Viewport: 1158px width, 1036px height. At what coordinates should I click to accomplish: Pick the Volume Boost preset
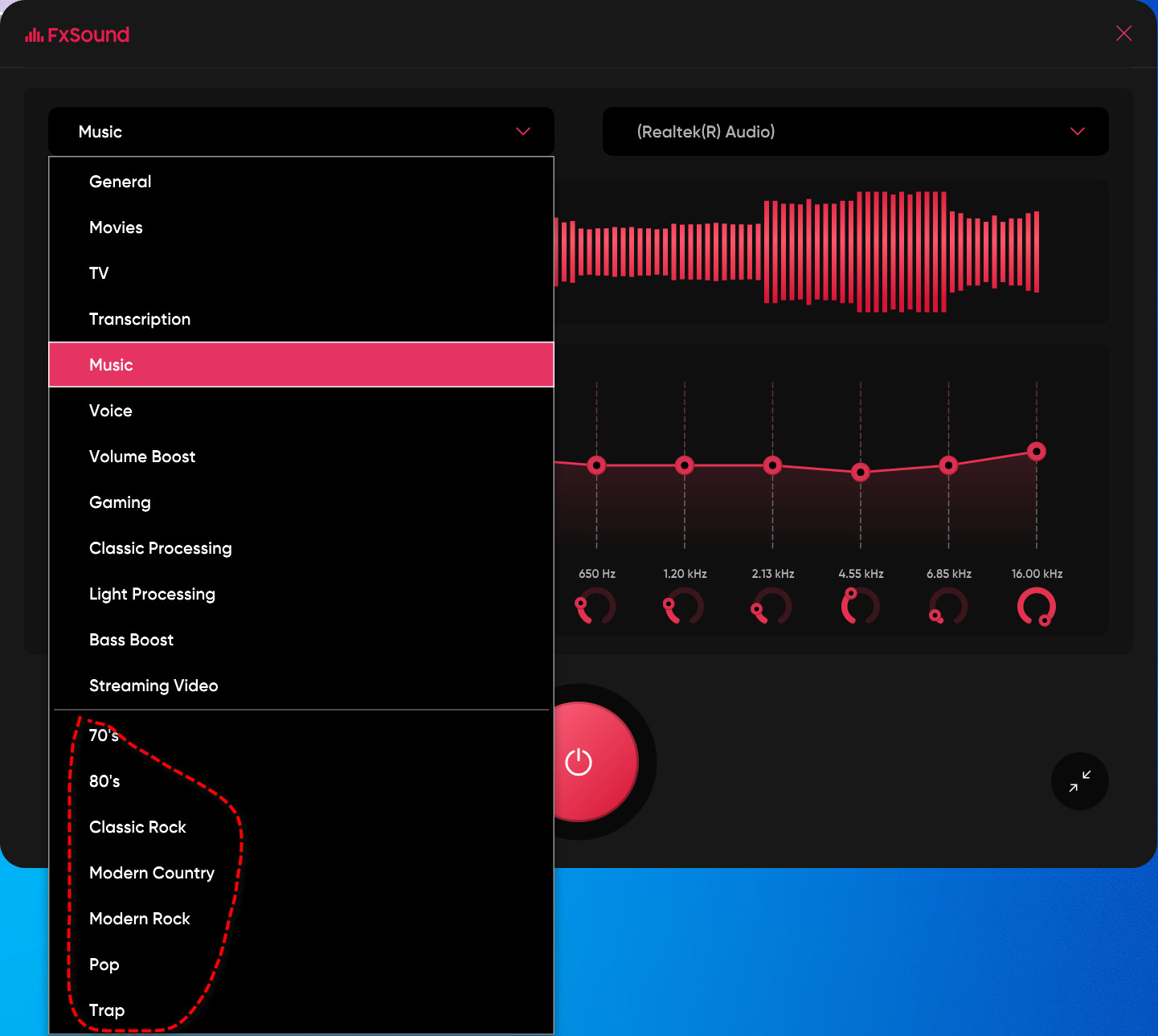pyautogui.click(x=301, y=457)
